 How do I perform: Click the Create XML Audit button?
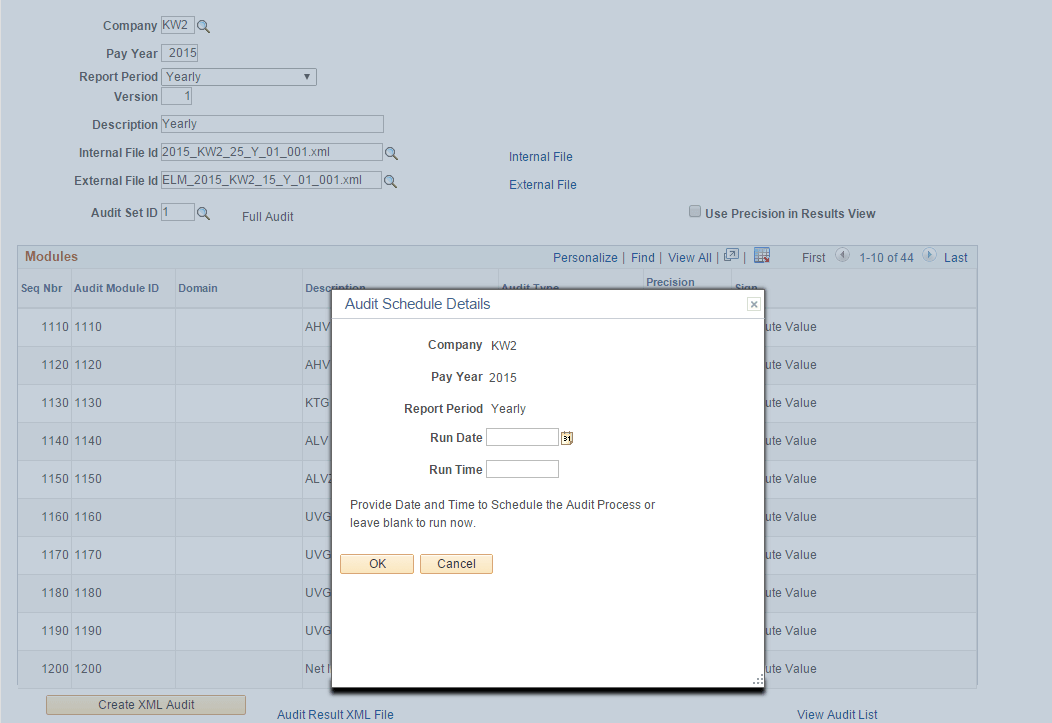click(144, 705)
